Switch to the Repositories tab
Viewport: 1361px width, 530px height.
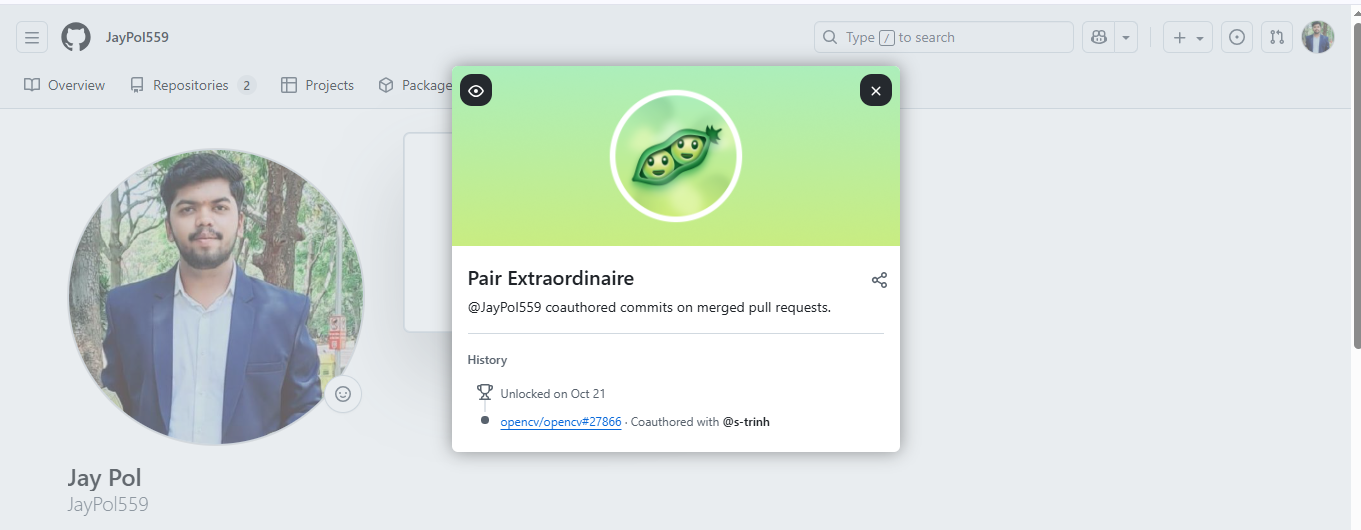(193, 85)
